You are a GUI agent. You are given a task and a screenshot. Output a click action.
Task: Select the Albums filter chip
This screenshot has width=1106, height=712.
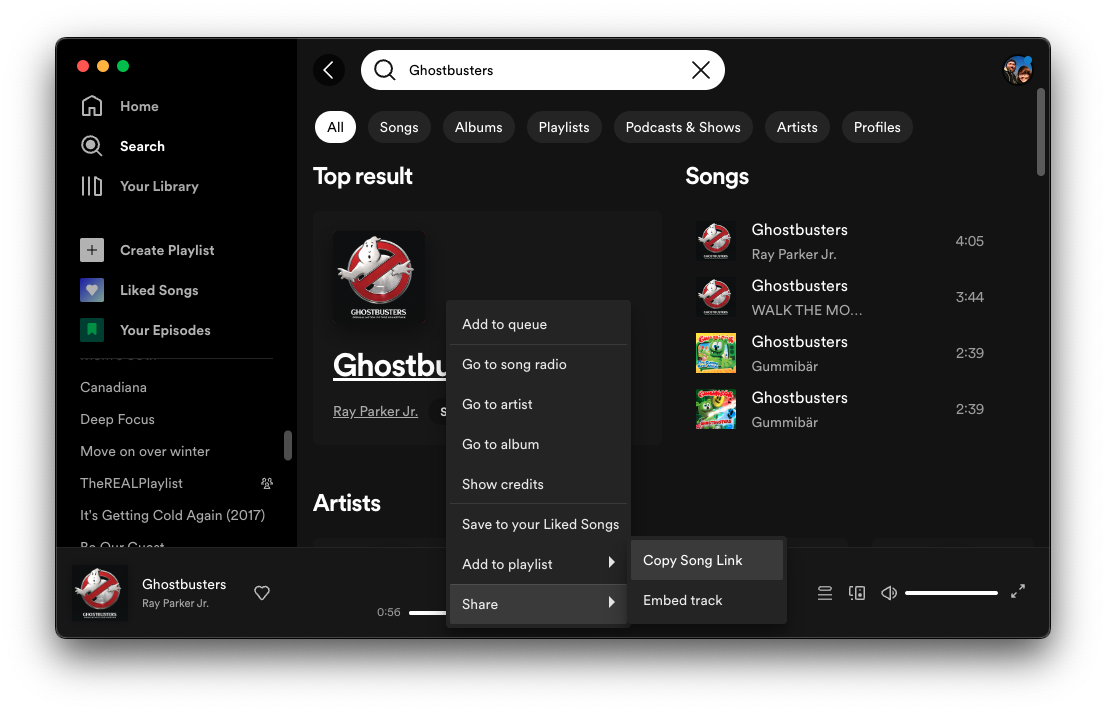(478, 127)
